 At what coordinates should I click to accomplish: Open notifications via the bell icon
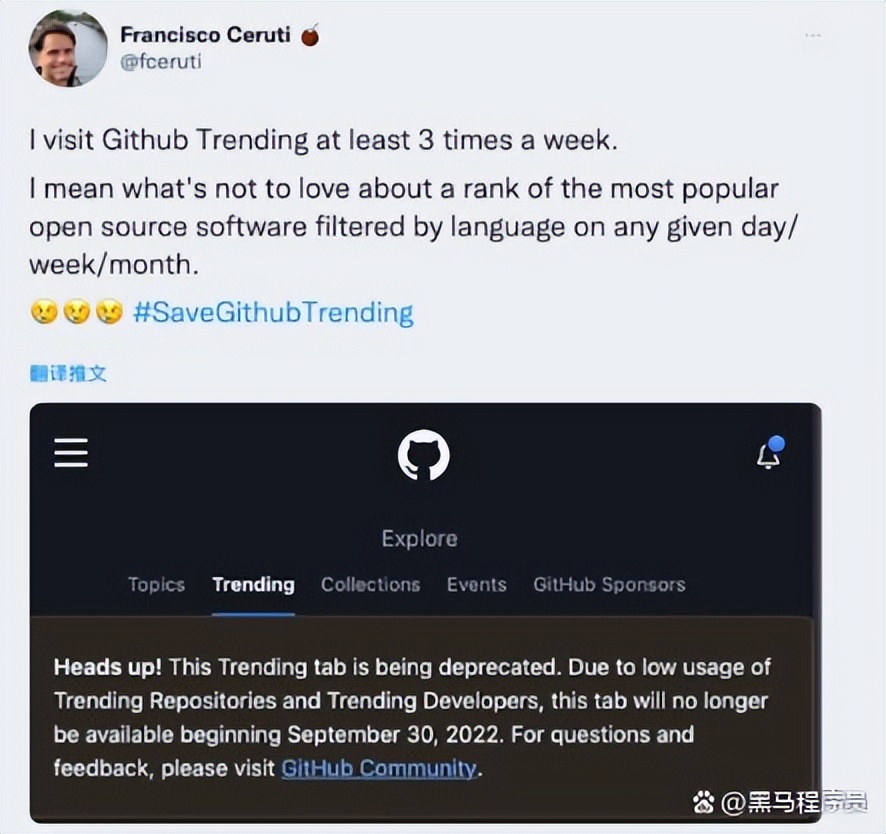pyautogui.click(x=768, y=455)
